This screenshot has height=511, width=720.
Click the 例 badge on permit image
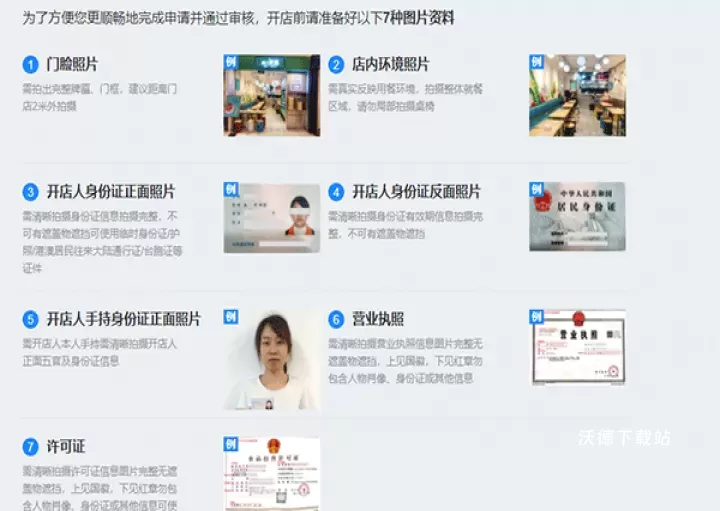pos(231,444)
